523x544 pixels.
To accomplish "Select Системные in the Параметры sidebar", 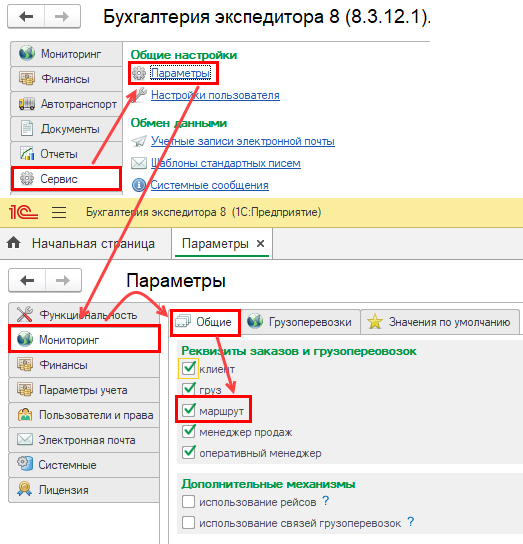I will tap(84, 465).
